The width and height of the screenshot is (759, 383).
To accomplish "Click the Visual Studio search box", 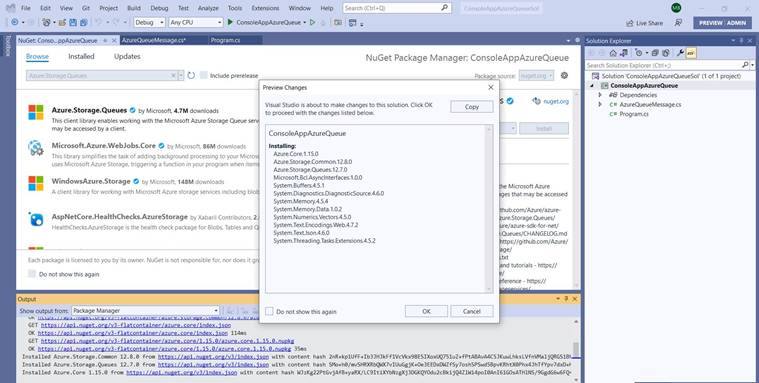I will coord(397,8).
